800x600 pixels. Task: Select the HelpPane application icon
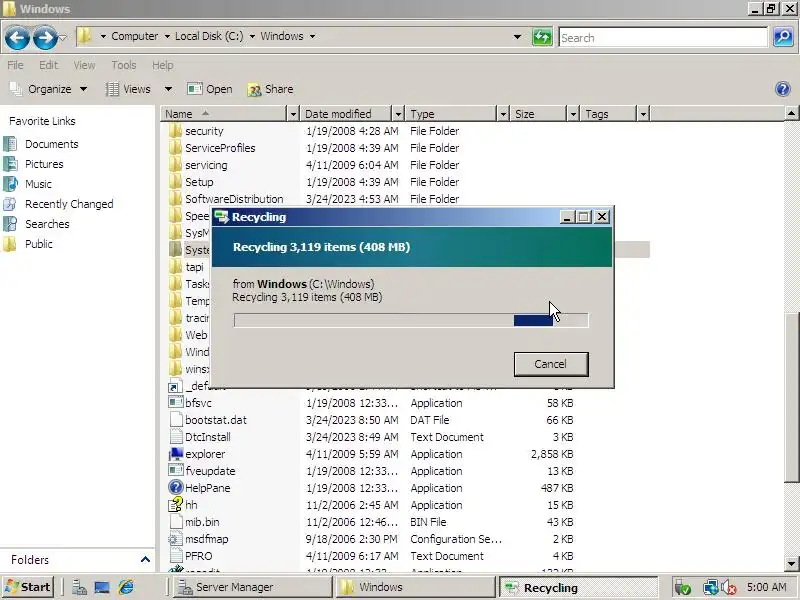tap(176, 487)
